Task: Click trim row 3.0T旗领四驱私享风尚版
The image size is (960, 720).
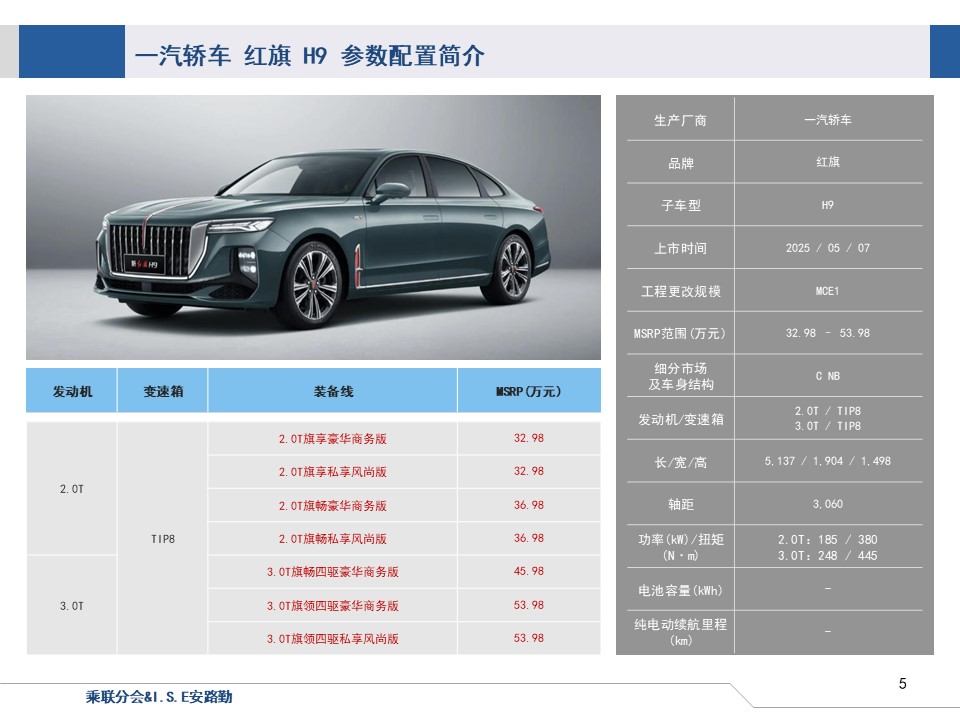Action: coord(332,639)
